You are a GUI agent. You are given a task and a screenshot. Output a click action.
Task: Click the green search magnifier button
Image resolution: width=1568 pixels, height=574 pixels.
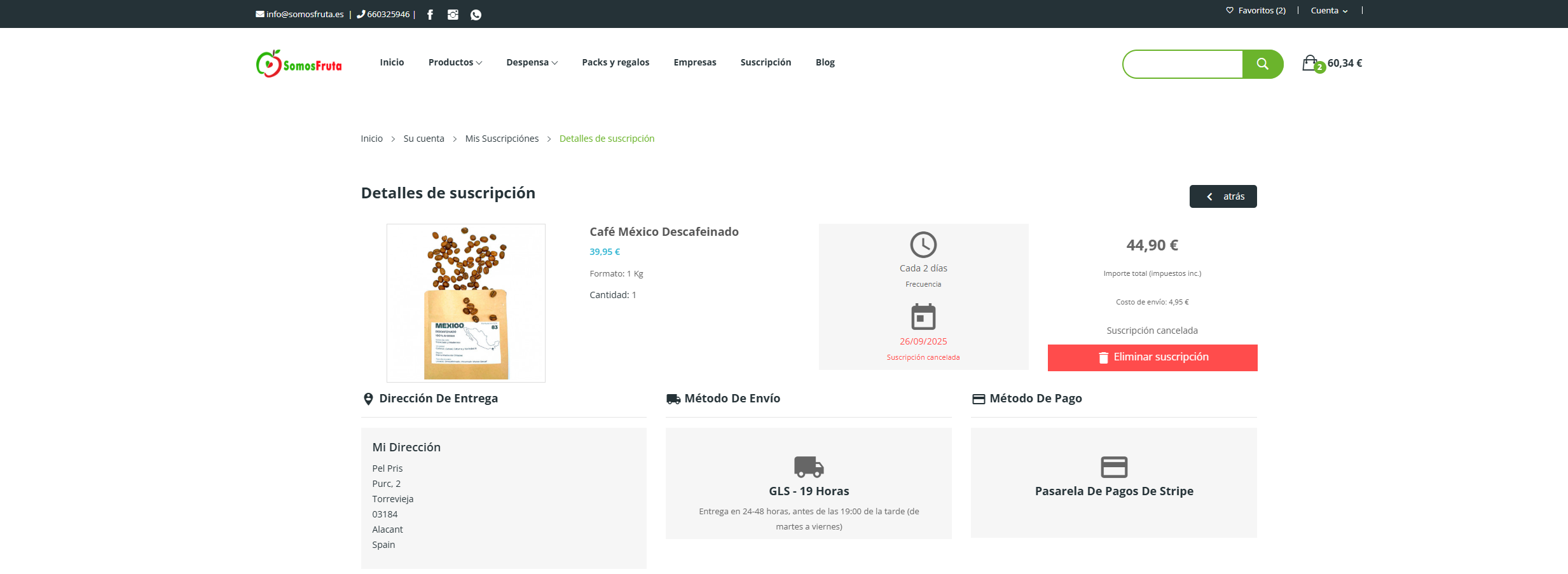[1262, 64]
